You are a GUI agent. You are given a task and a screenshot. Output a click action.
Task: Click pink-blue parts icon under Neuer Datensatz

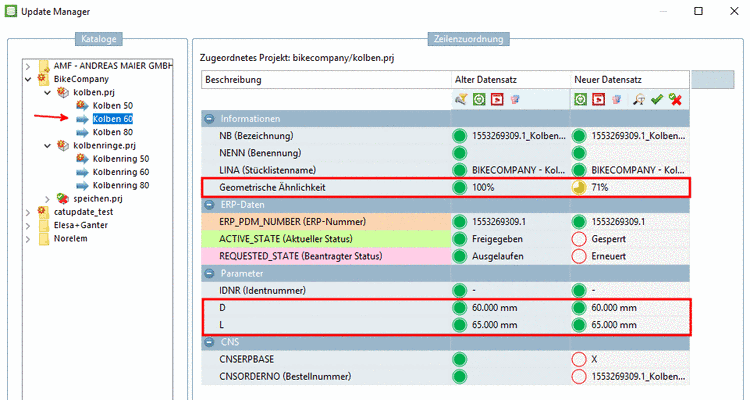[617, 99]
